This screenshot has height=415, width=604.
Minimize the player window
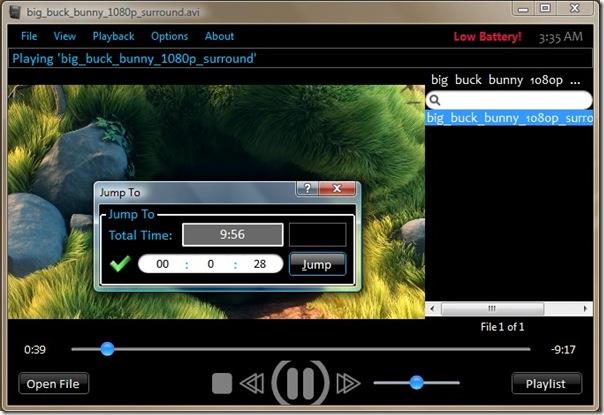523,8
